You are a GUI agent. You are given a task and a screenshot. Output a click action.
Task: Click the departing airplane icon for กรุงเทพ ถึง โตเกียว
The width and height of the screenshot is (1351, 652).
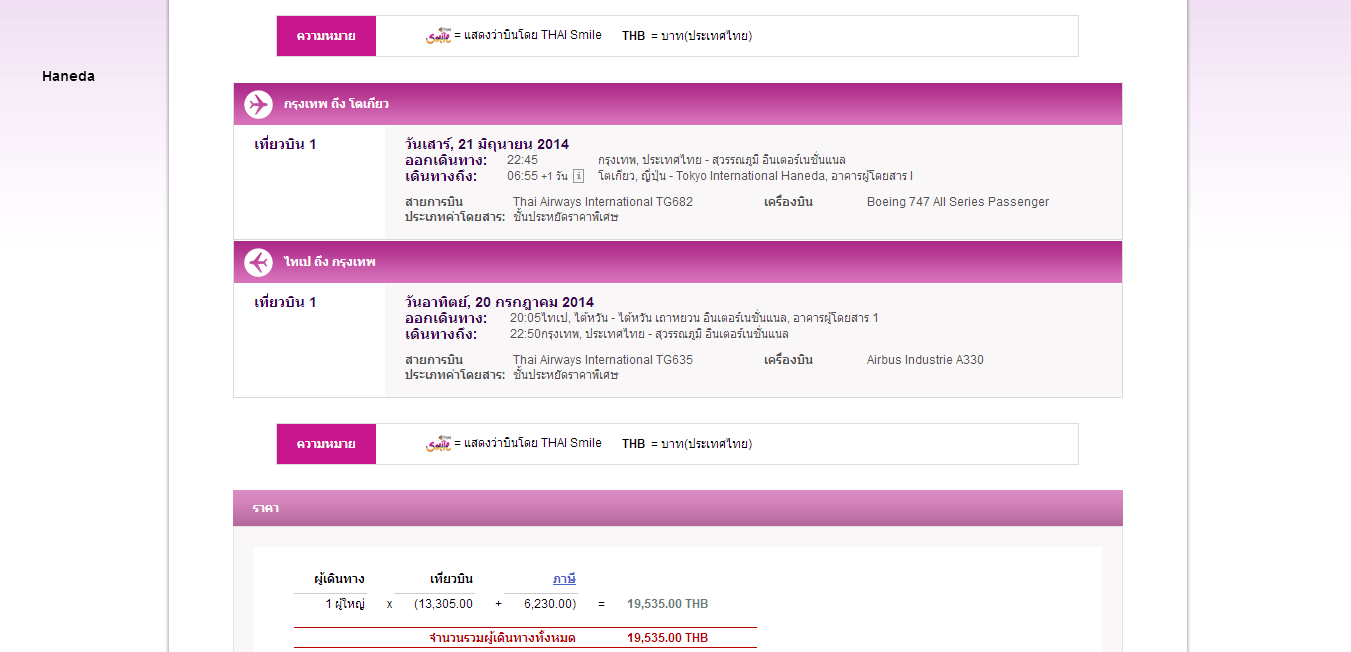tap(258, 104)
